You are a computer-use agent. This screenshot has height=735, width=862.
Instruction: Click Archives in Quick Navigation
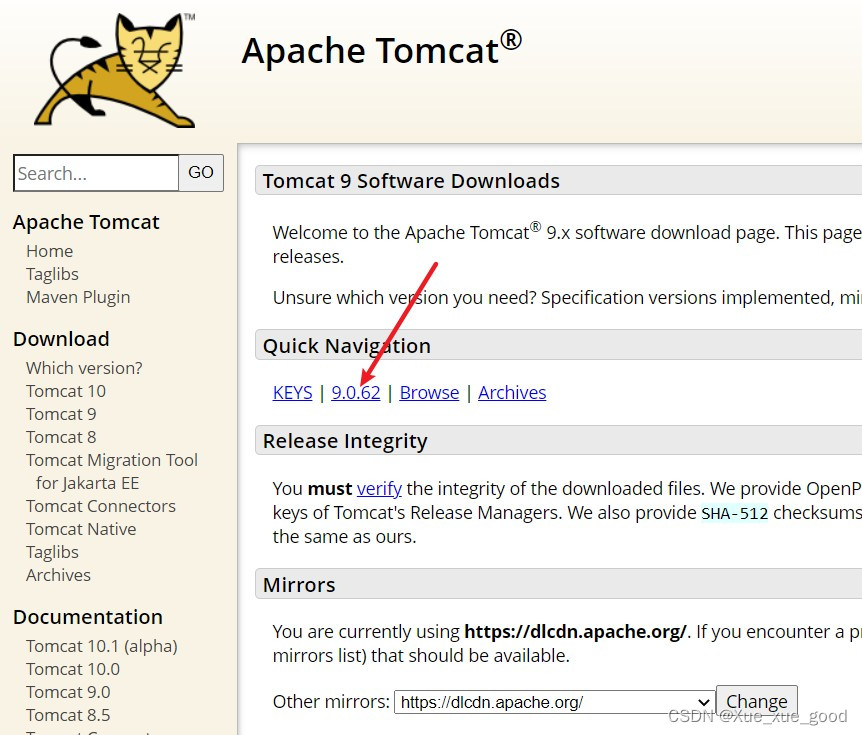512,393
